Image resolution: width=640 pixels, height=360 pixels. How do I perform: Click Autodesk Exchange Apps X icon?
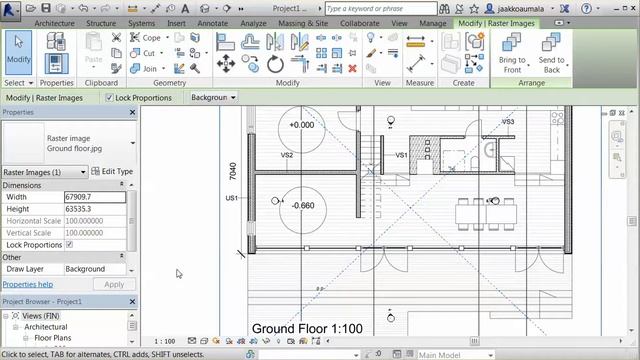[564, 9]
